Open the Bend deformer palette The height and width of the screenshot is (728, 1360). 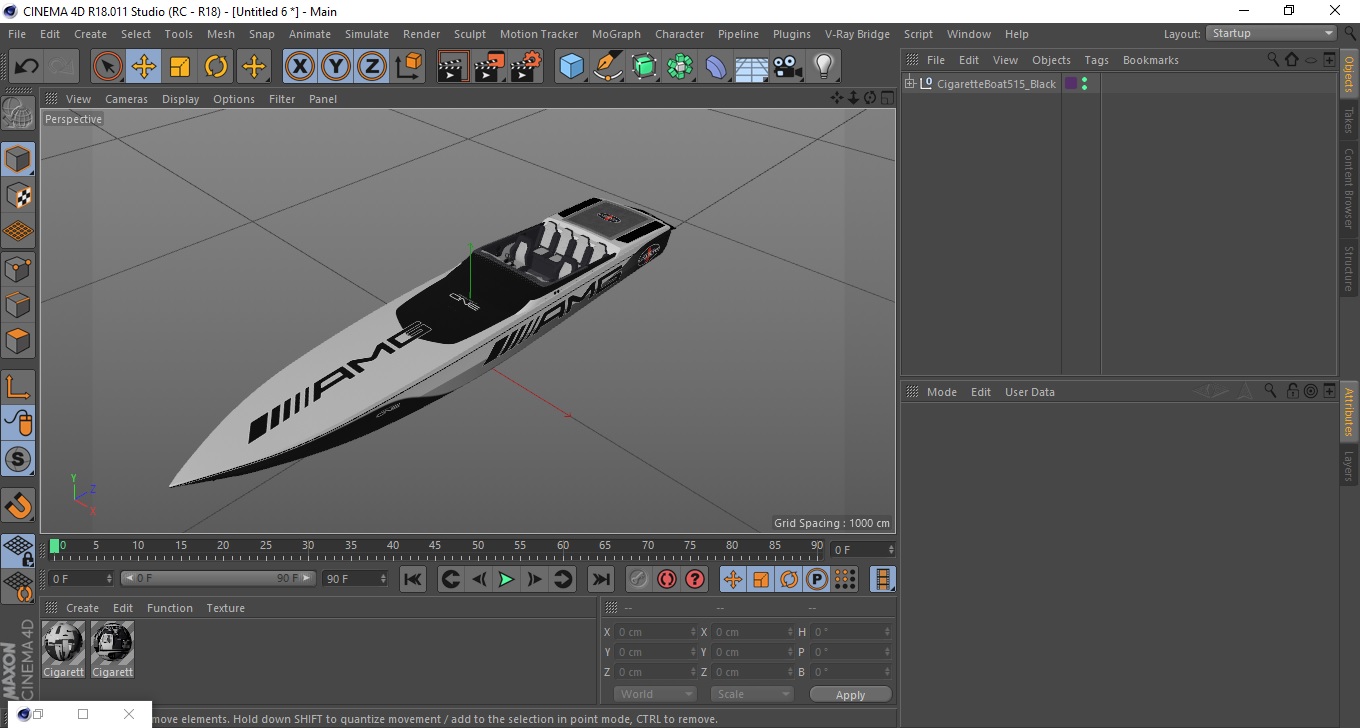tap(716, 67)
